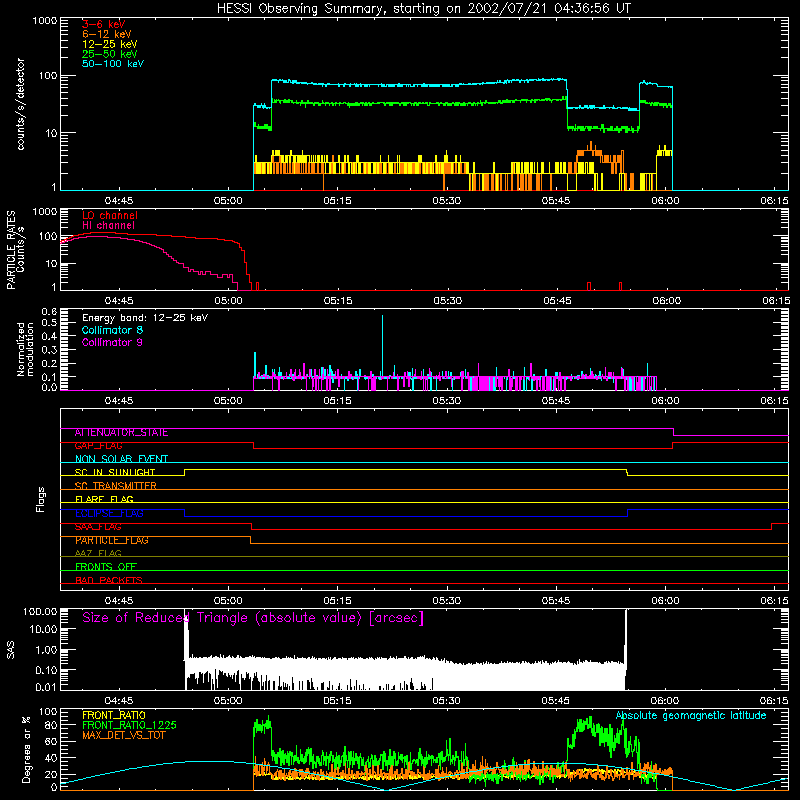Screen dimensions: 800x800
Task: Click the Absolute geomagnetic latitude label
Action: point(691,716)
